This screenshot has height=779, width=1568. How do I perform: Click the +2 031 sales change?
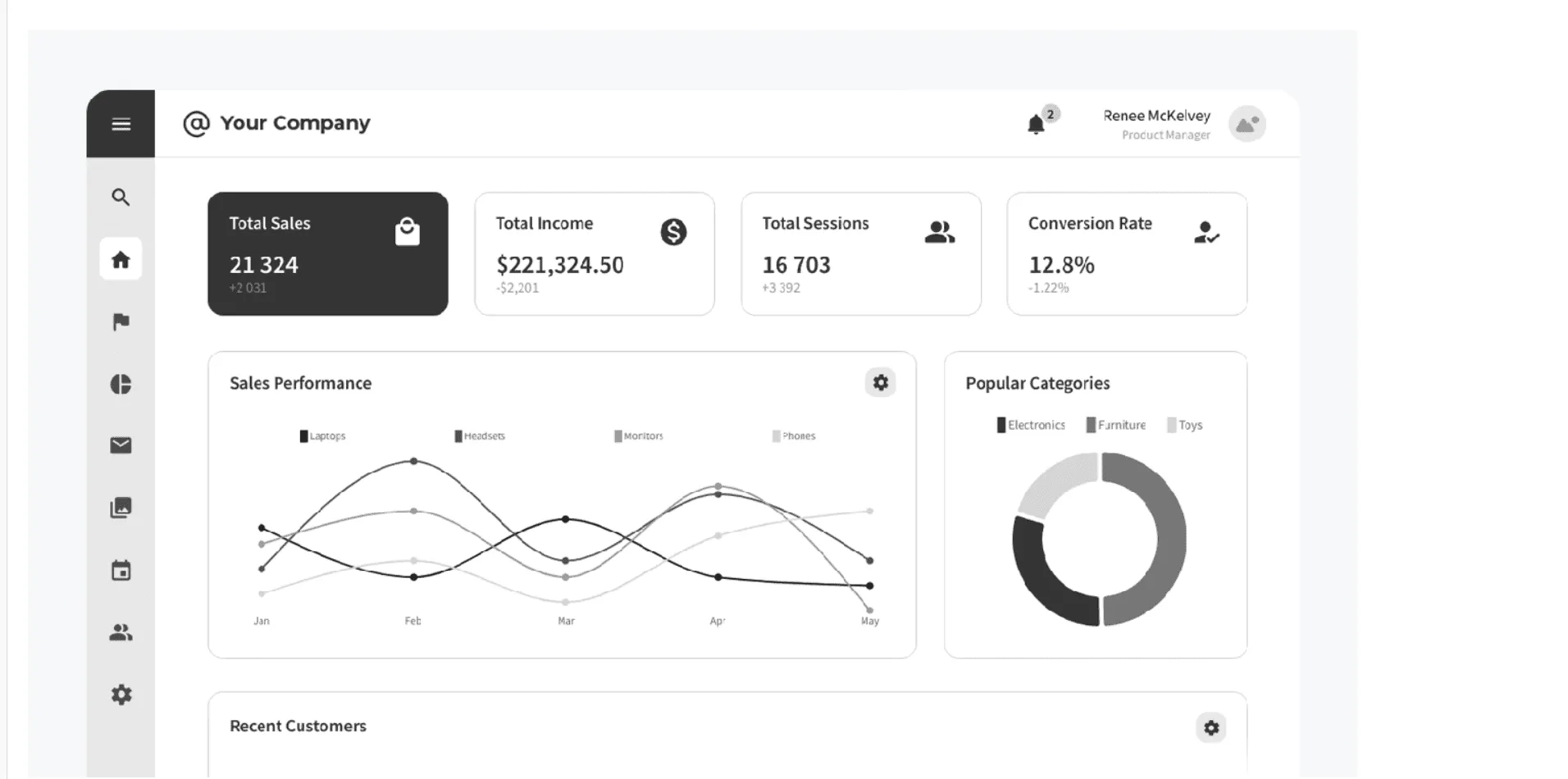(x=248, y=288)
